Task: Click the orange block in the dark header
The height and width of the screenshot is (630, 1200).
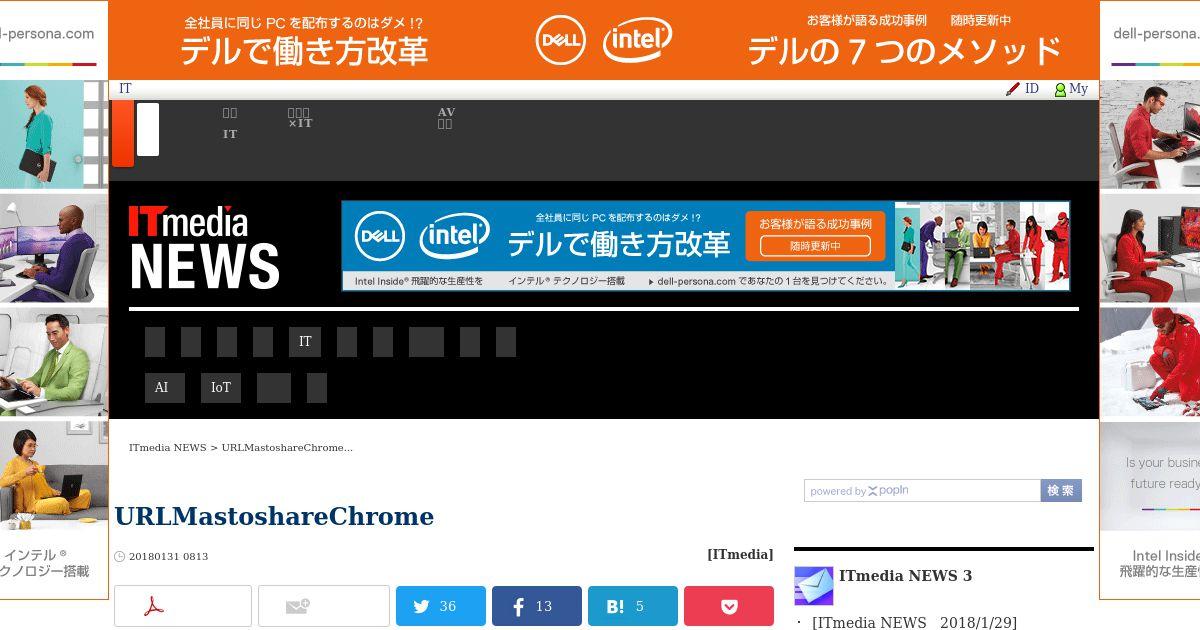Action: [123, 134]
